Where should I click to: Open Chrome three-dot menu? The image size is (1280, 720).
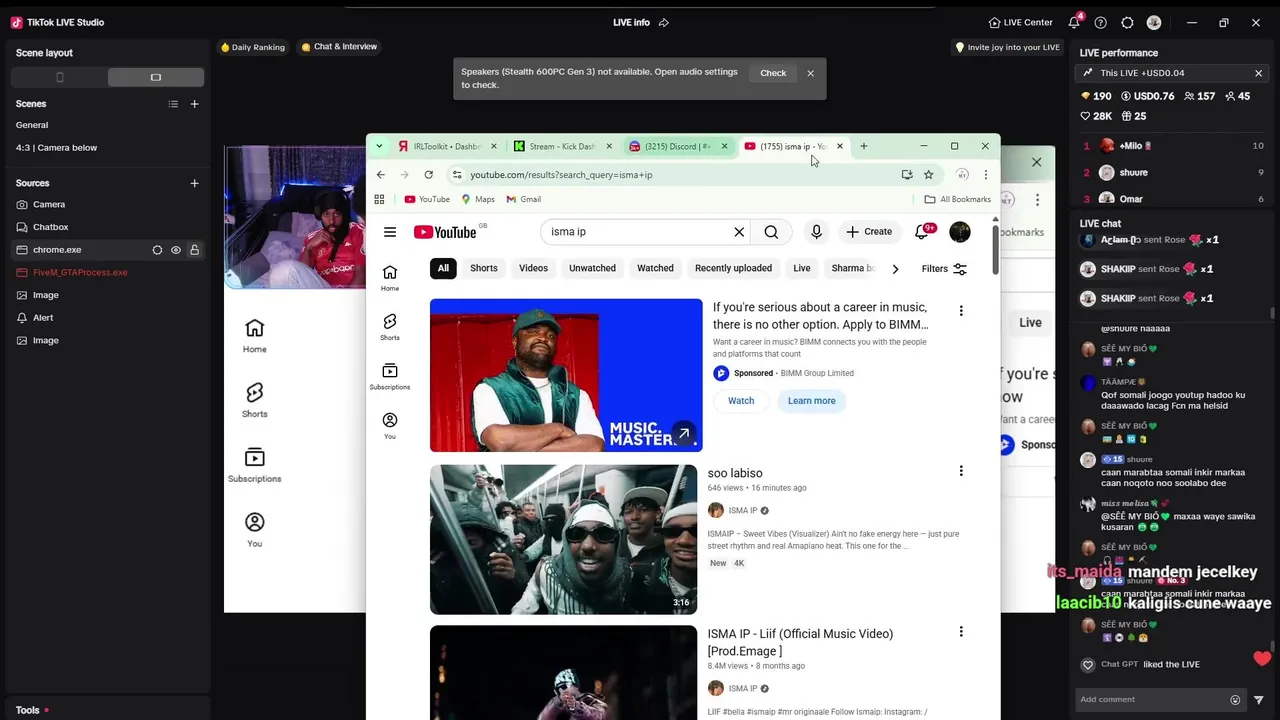985,175
